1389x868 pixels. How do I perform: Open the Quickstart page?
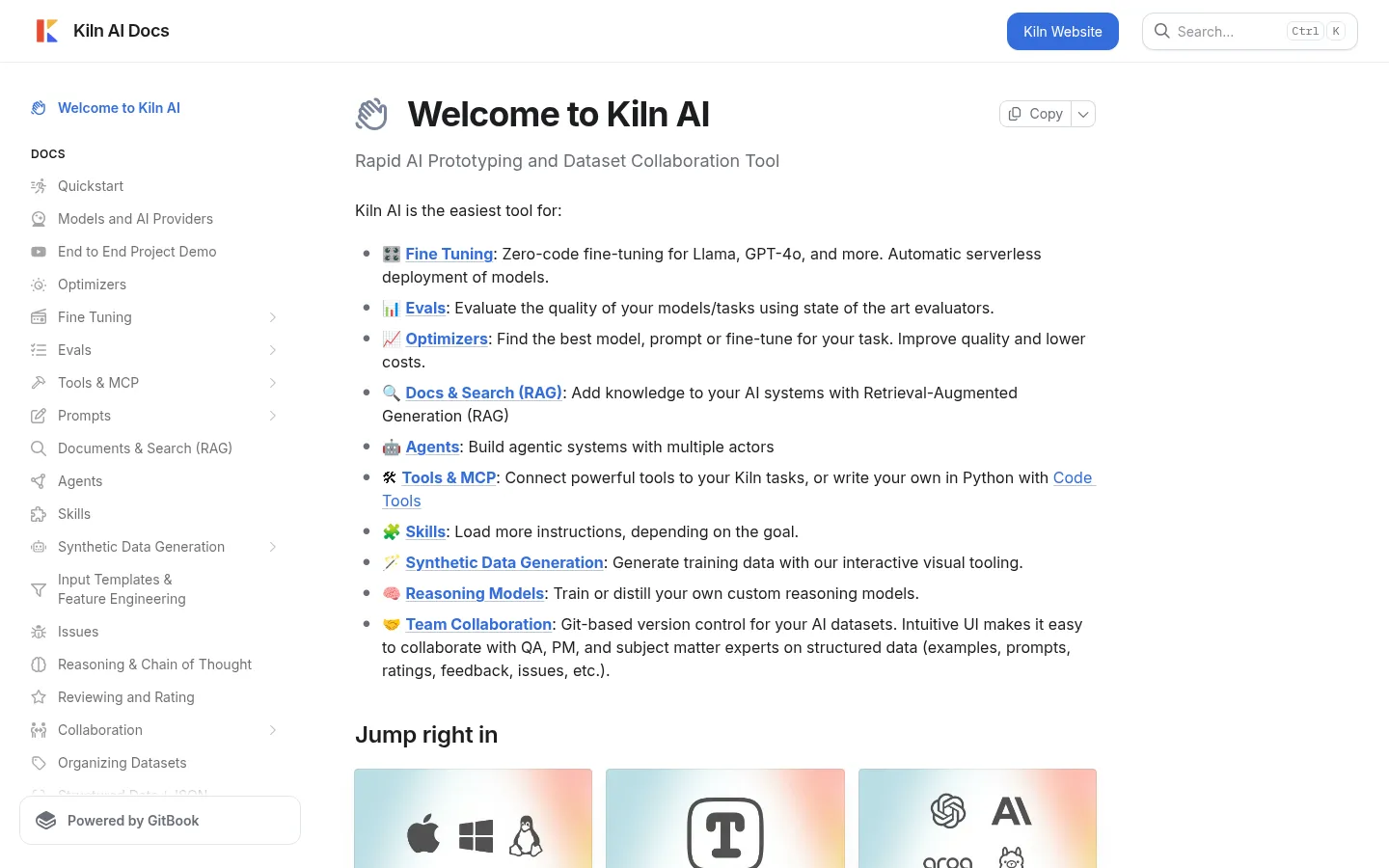coord(154,186)
